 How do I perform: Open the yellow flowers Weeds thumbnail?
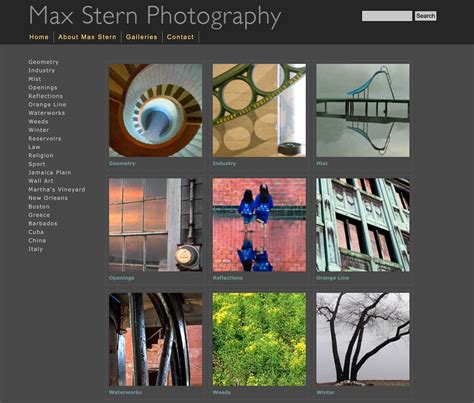click(x=259, y=339)
